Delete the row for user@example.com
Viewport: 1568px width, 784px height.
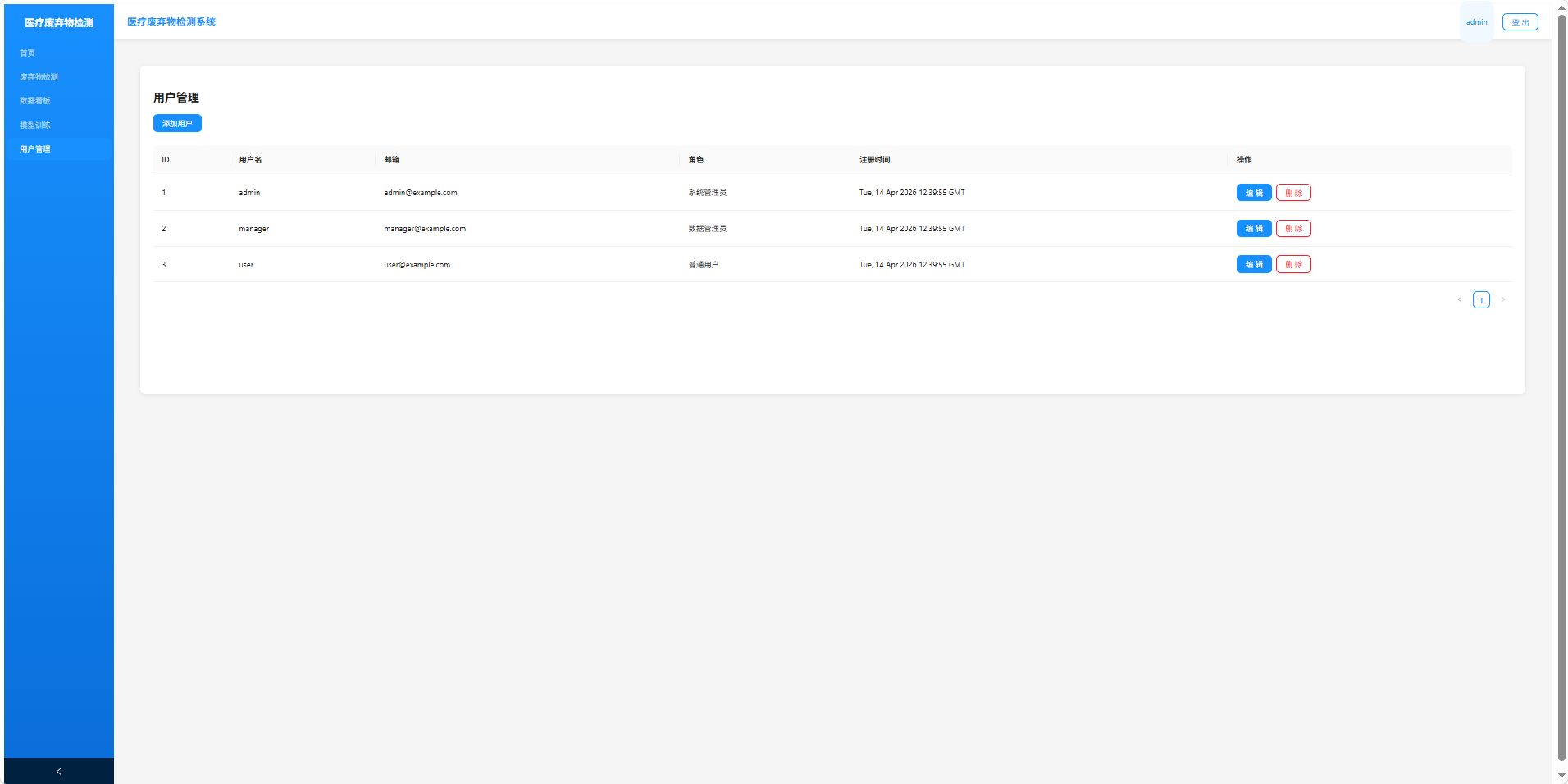pyautogui.click(x=1293, y=264)
